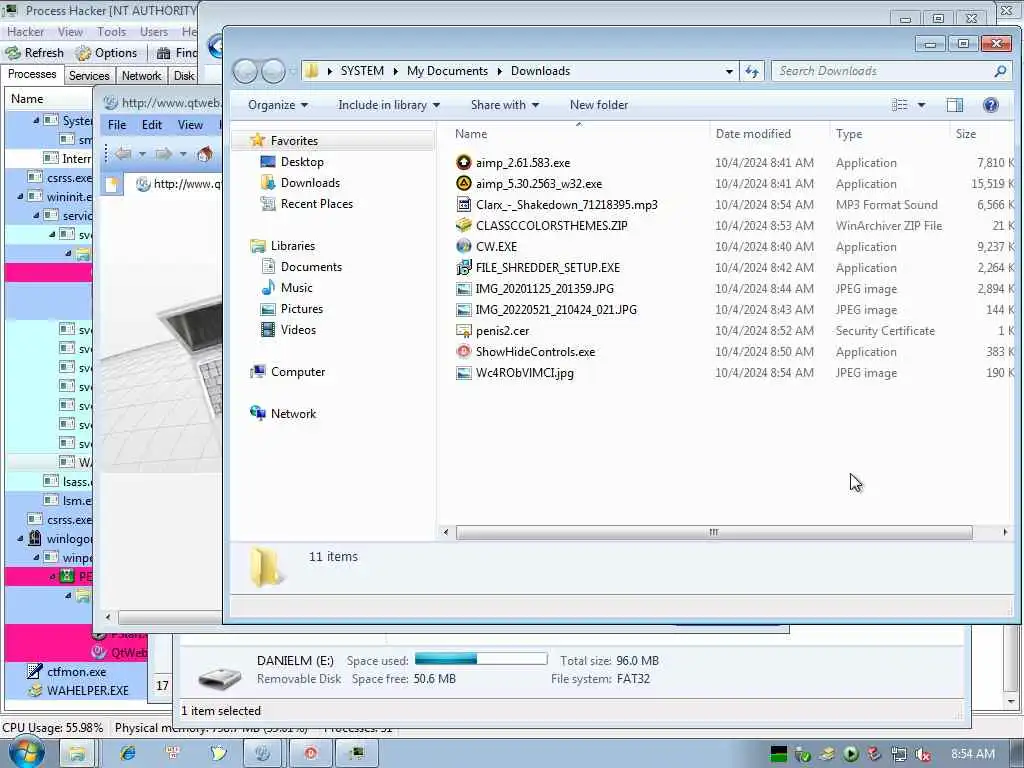Select the FILE_SHREDDER_SETUP.EXE icon
1024x768 pixels.
pos(464,267)
